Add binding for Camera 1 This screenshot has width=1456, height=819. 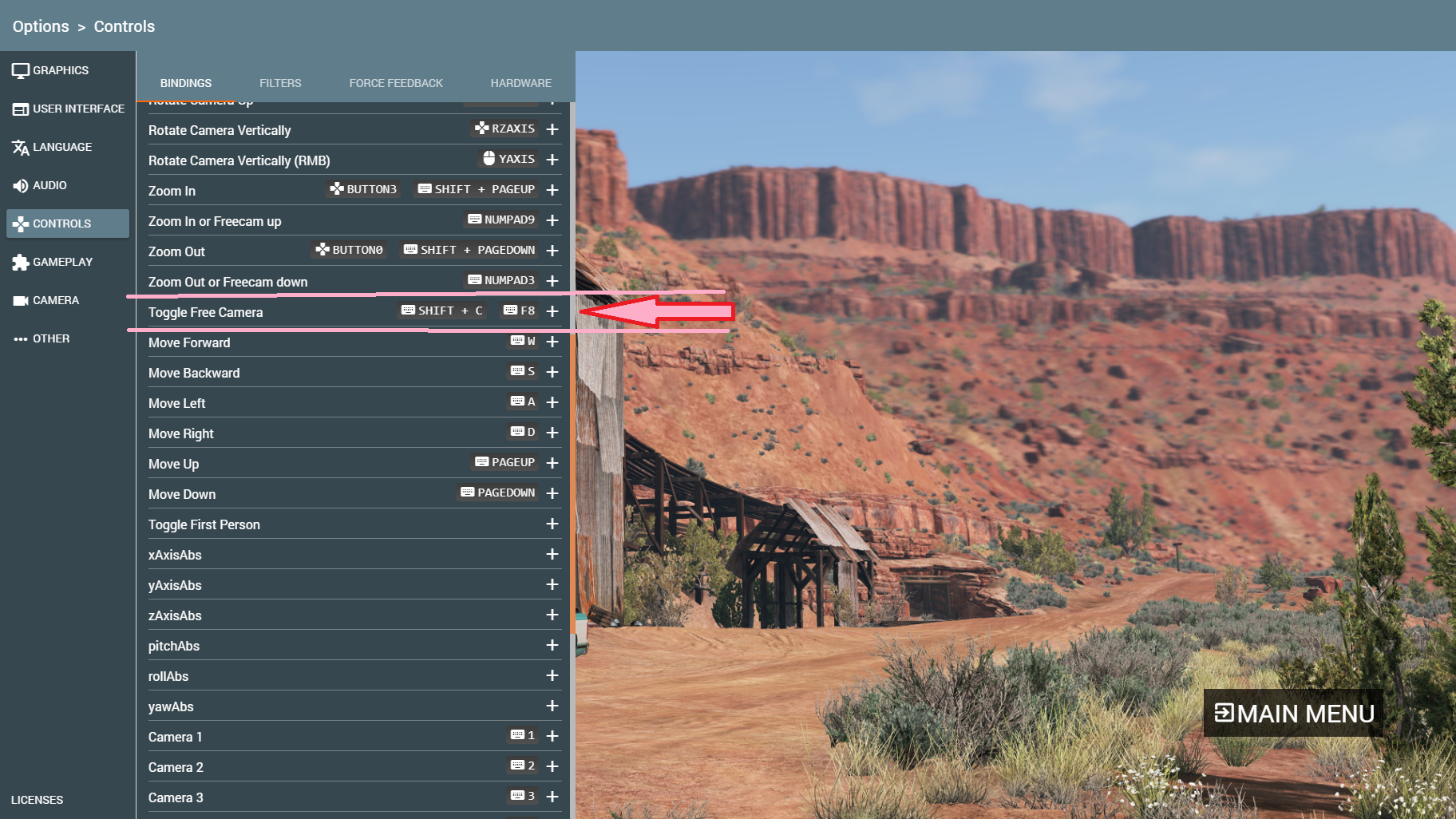552,736
